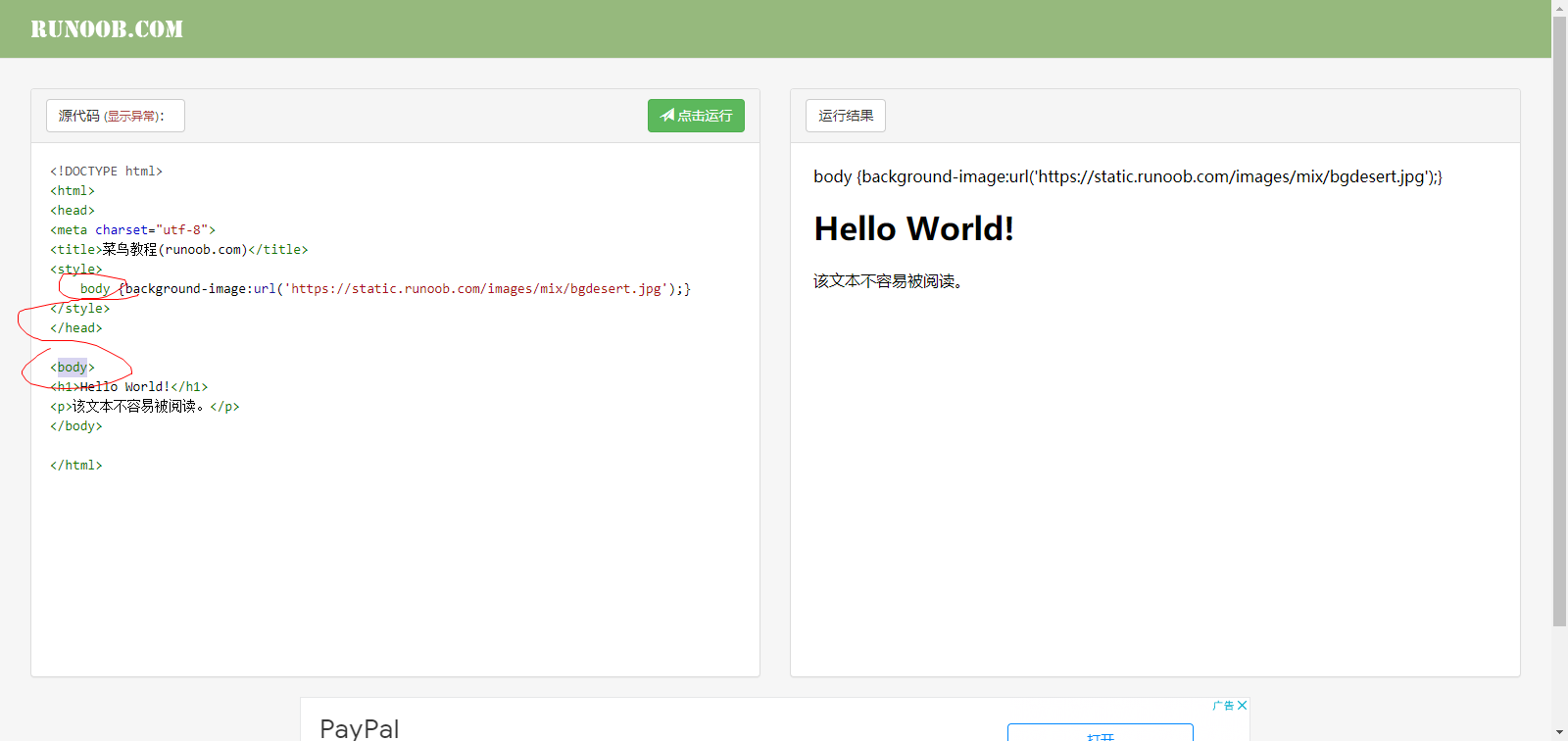Click the closing </html> tag line
Viewport: 1568px width, 741px height.
click(x=75, y=465)
